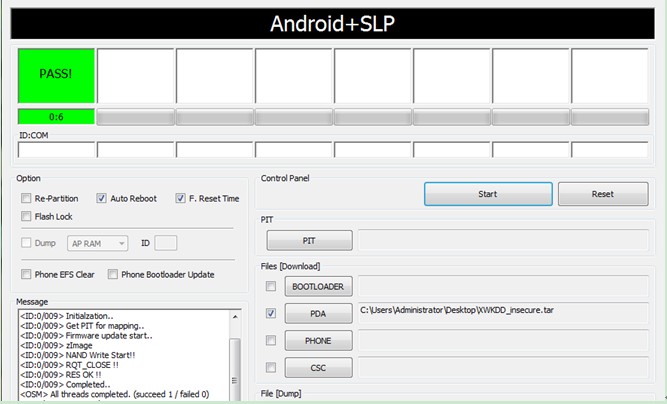Open the PIT file browser button
The image size is (667, 404).
click(x=310, y=241)
